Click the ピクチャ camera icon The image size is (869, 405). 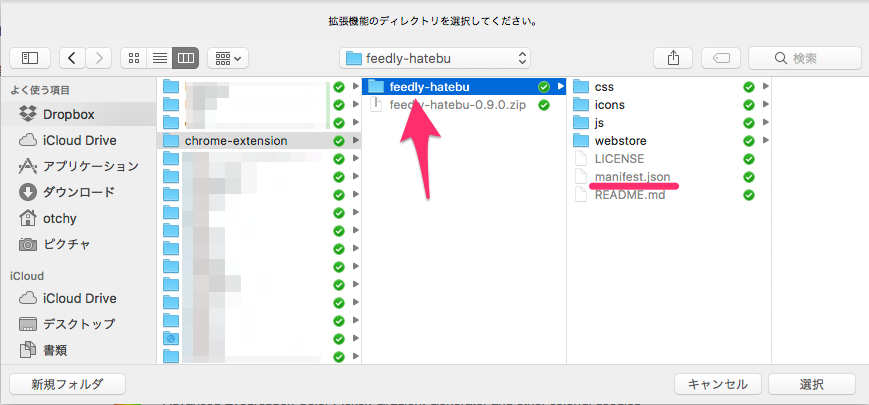pyautogui.click(x=27, y=244)
